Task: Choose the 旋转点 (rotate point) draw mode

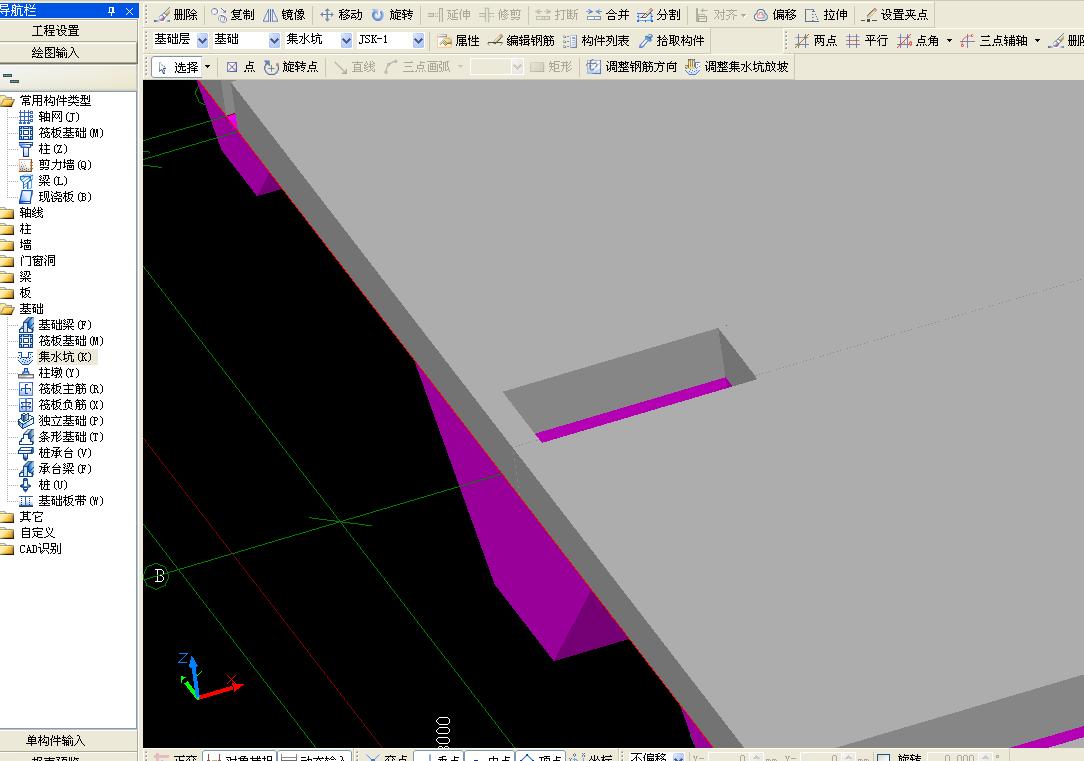Action: (x=290, y=67)
